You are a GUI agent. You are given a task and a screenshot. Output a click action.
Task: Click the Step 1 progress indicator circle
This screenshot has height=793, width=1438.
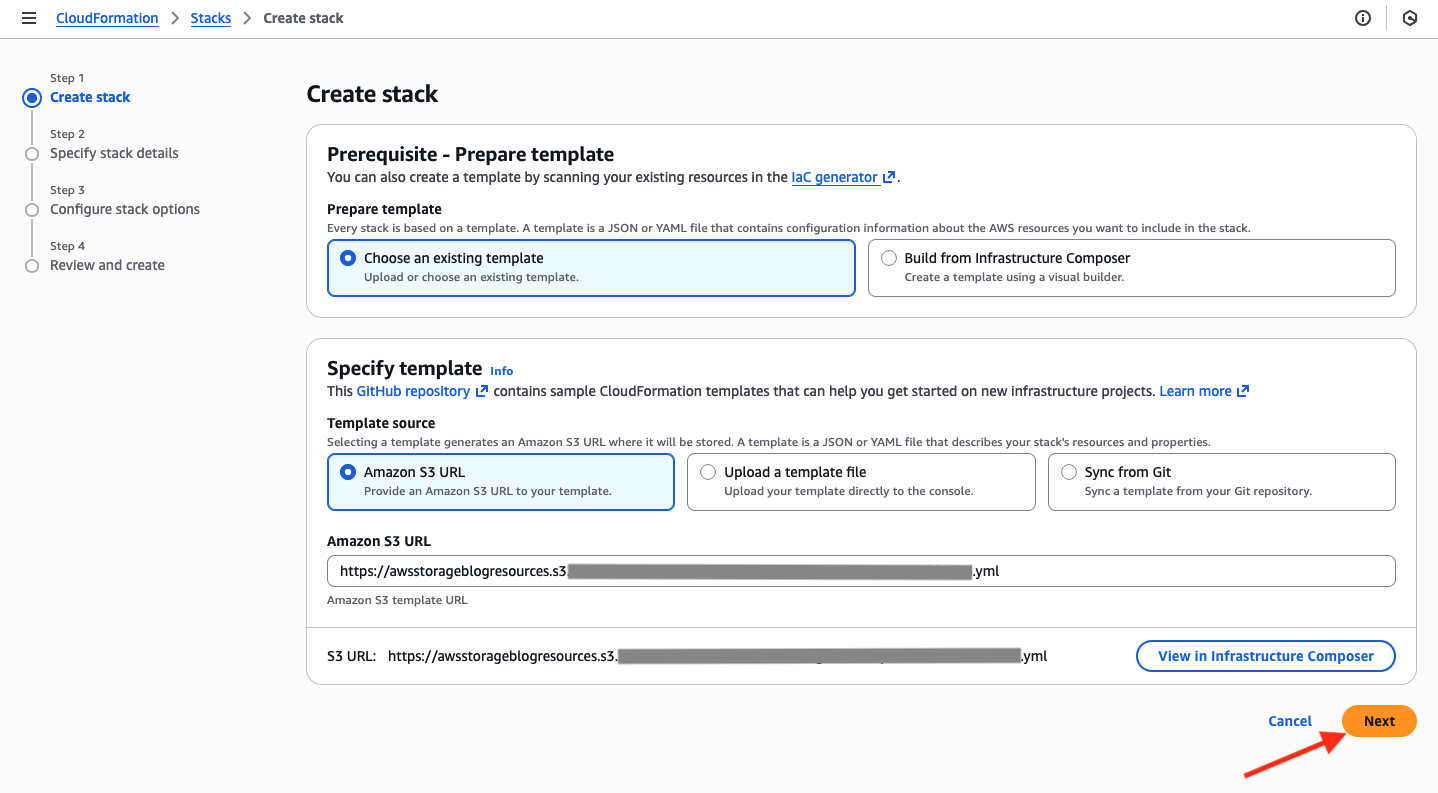[x=32, y=97]
